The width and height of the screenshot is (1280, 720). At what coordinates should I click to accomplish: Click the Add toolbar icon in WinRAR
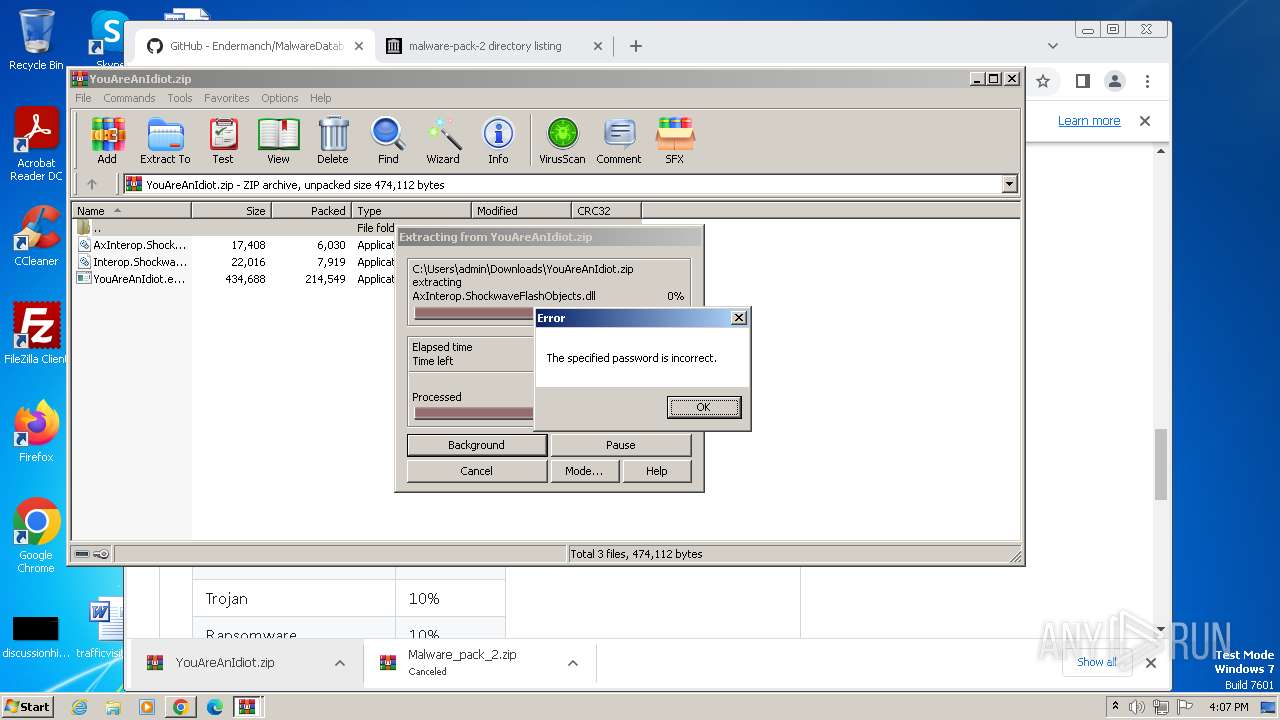[x=107, y=140]
